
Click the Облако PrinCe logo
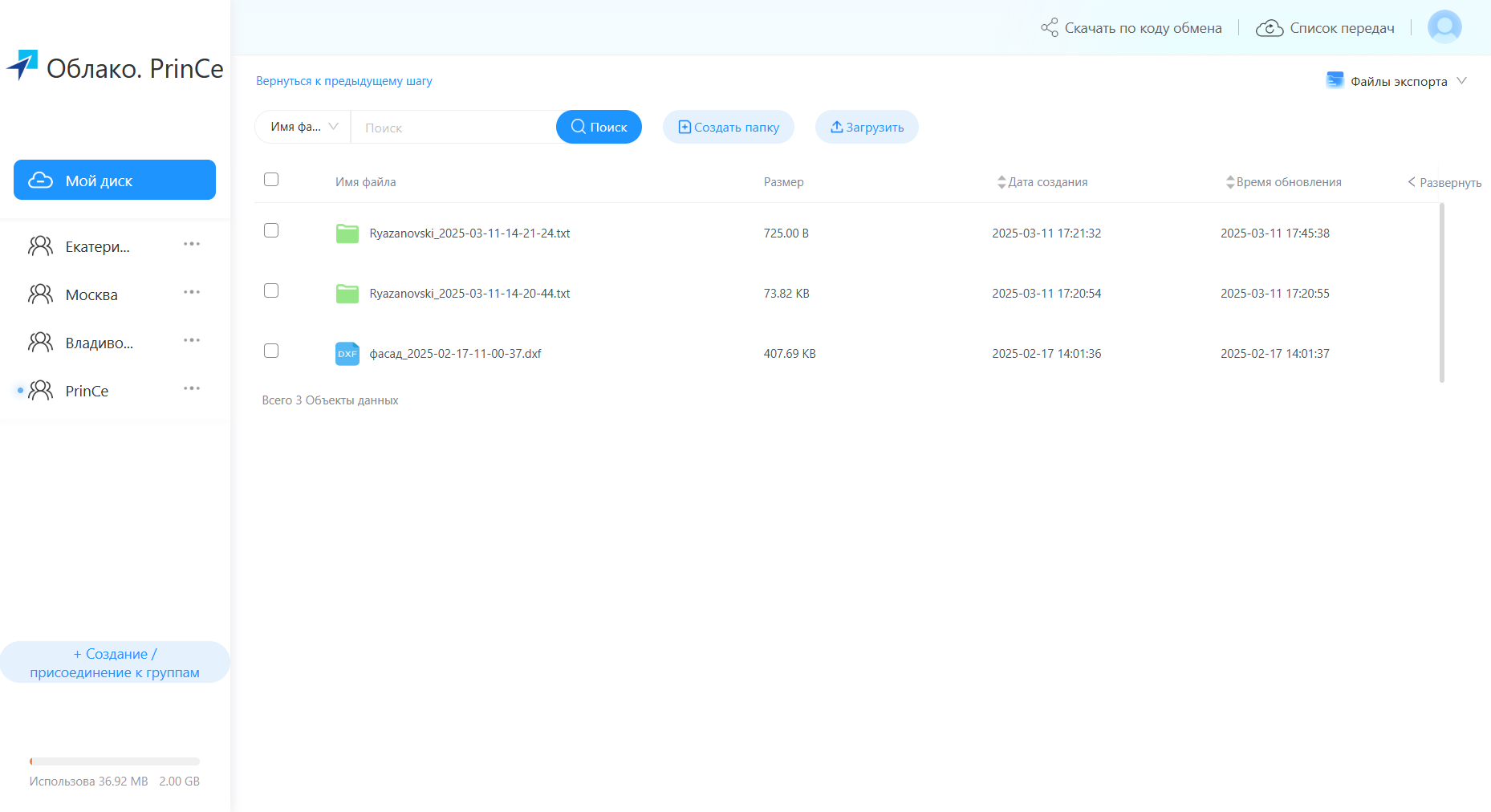coord(115,67)
